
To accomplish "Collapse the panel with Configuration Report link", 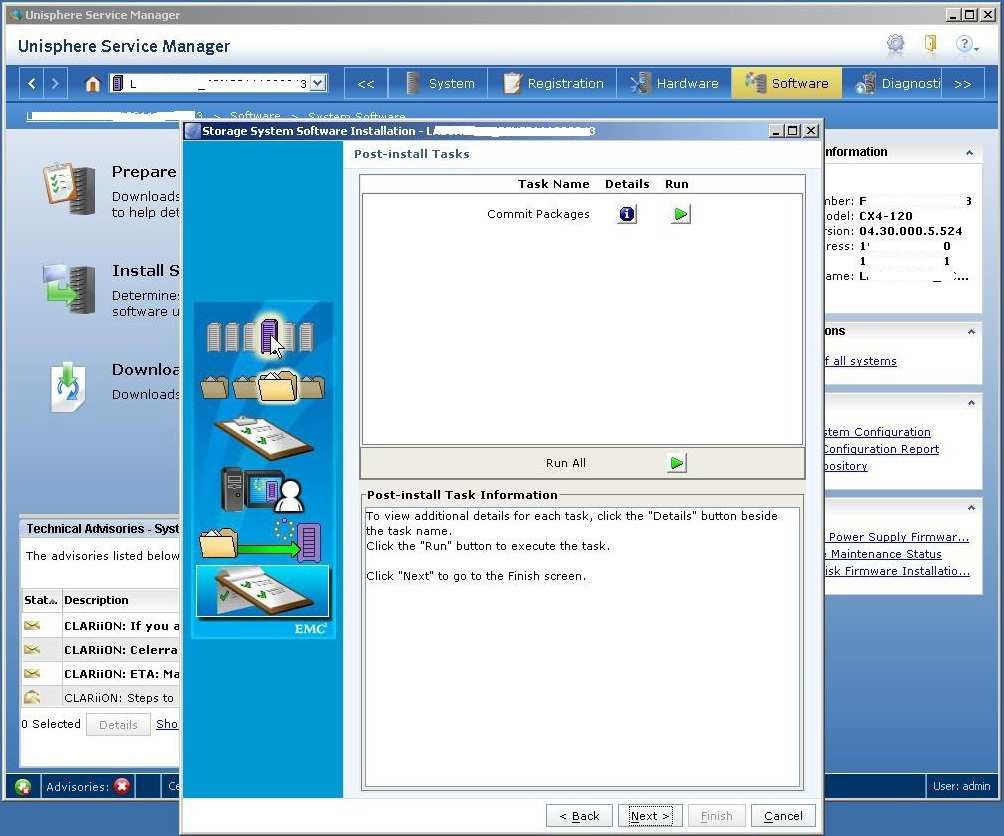I will (x=971, y=403).
